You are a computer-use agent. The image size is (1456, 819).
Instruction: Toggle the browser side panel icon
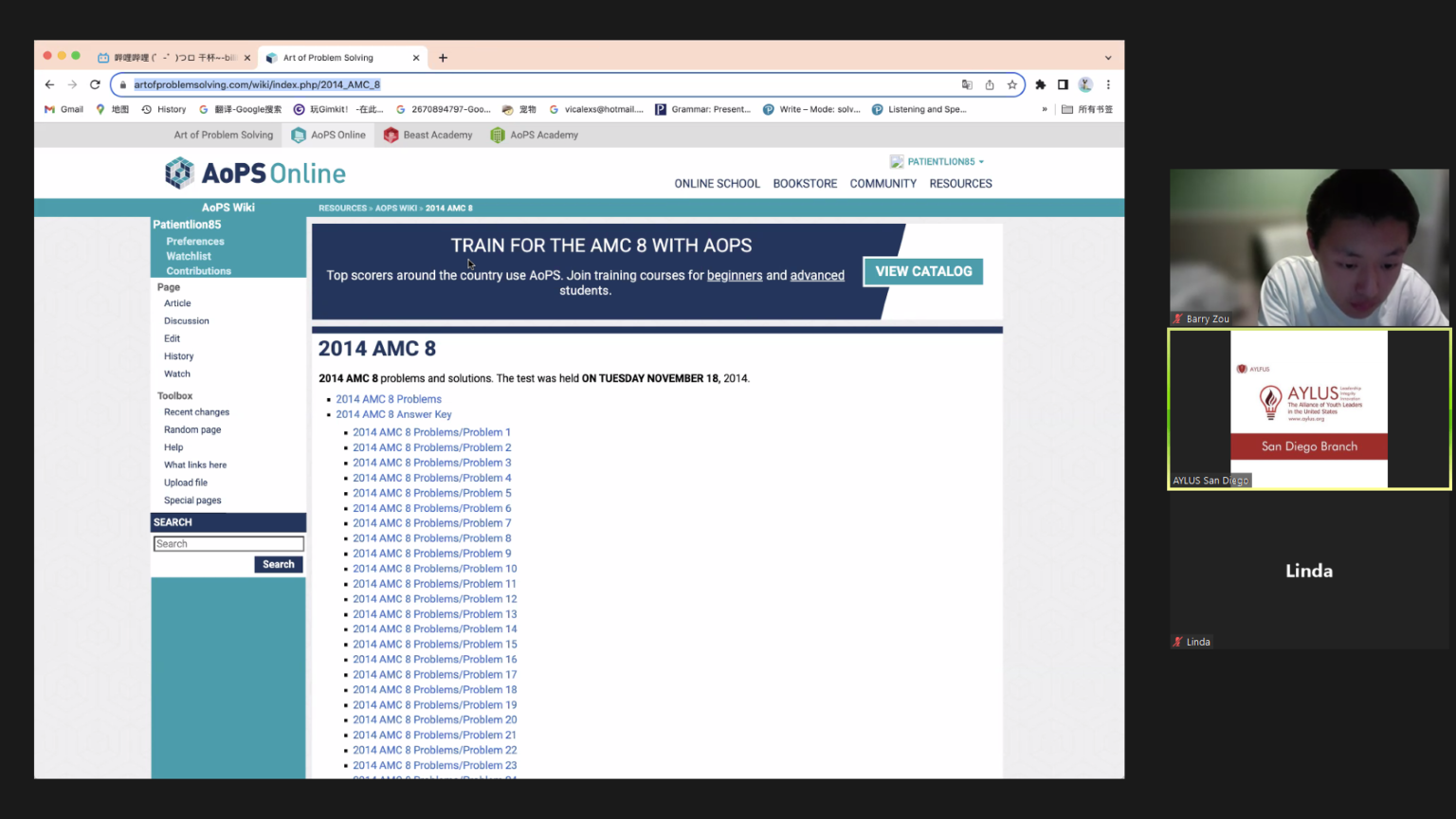(1063, 84)
